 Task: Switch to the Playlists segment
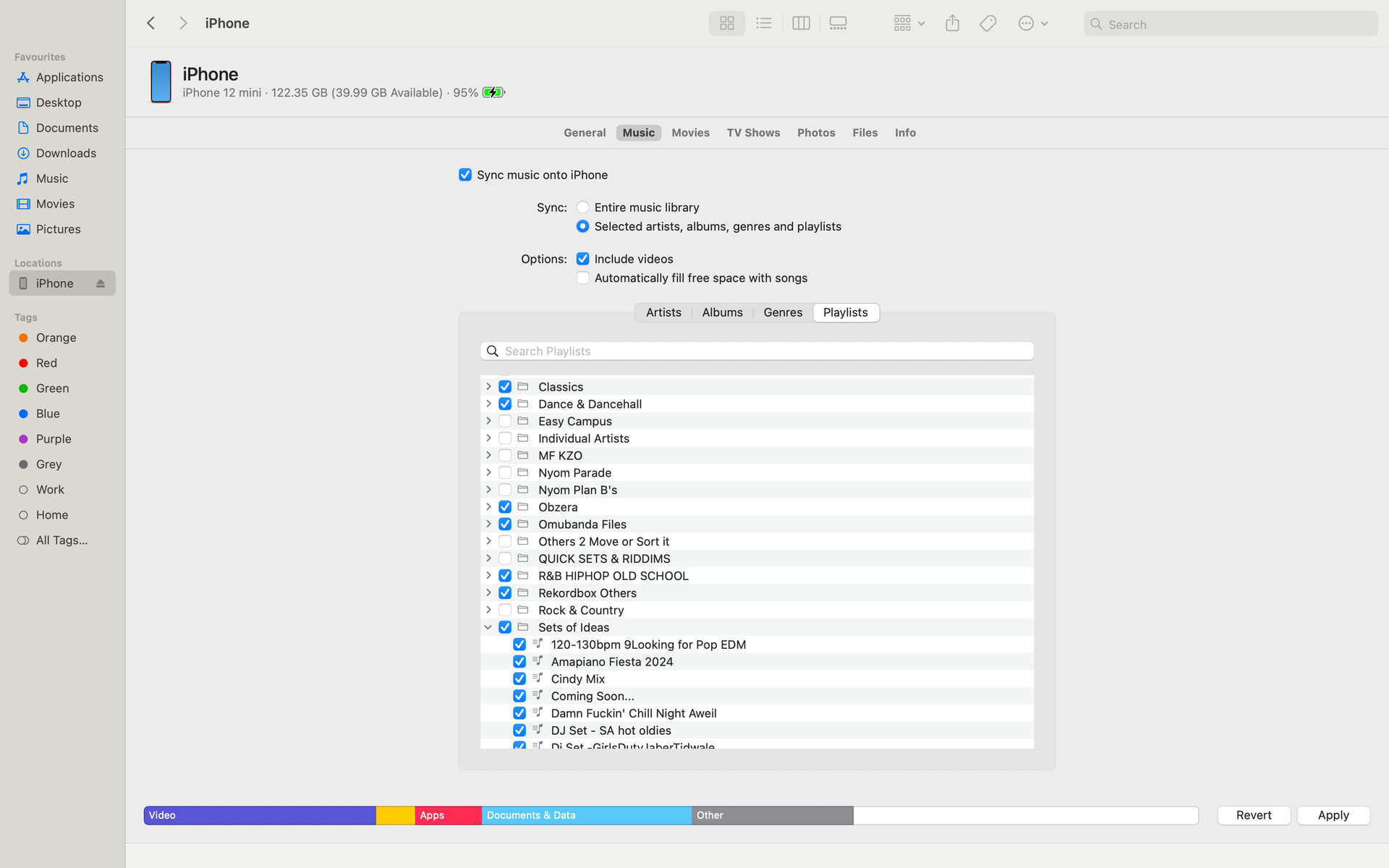(x=846, y=312)
